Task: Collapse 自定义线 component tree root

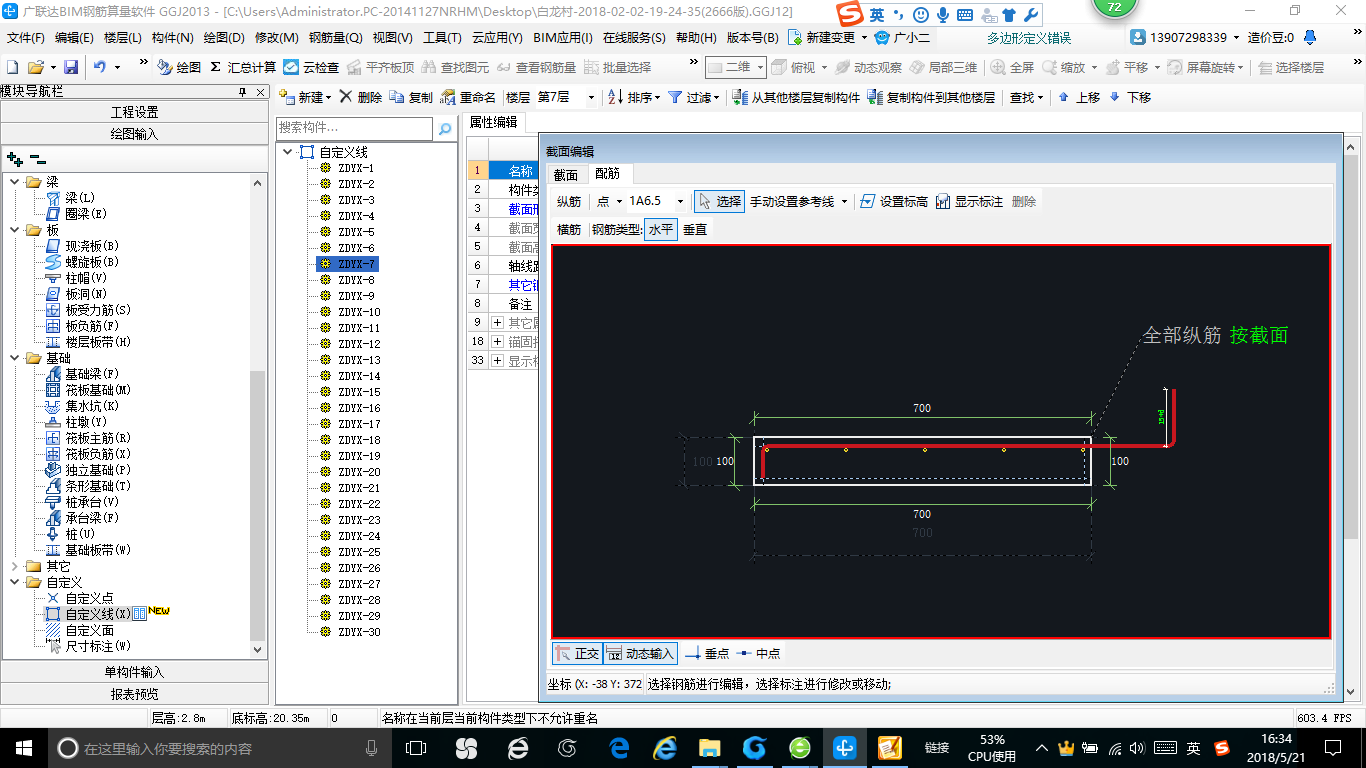Action: pyautogui.click(x=288, y=152)
